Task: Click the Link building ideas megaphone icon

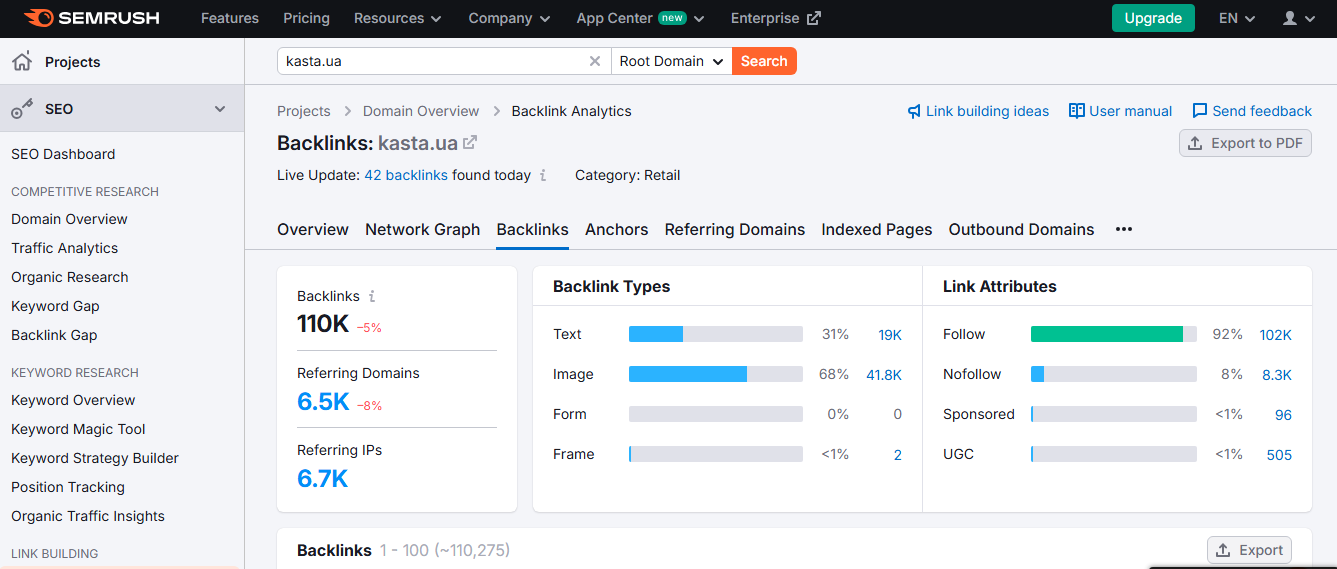Action: (x=914, y=111)
